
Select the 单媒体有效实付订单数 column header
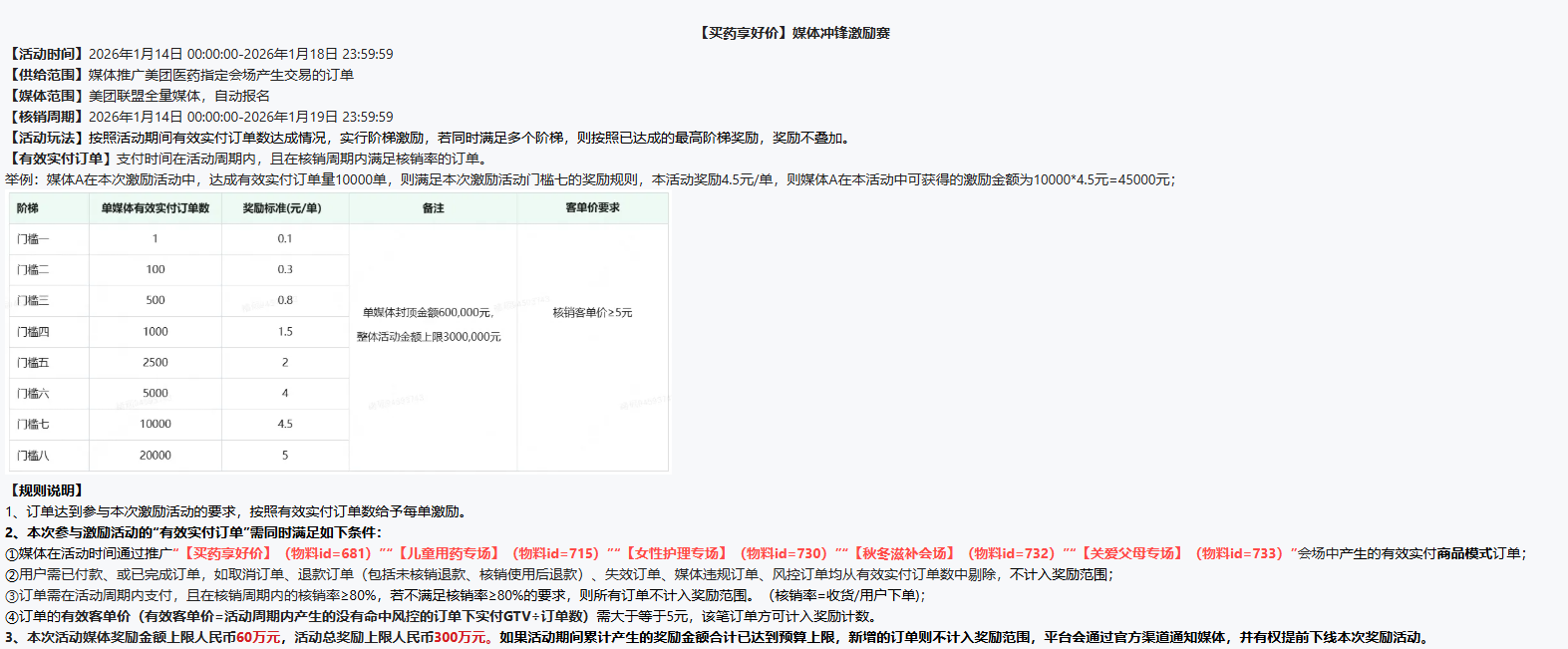(x=156, y=208)
